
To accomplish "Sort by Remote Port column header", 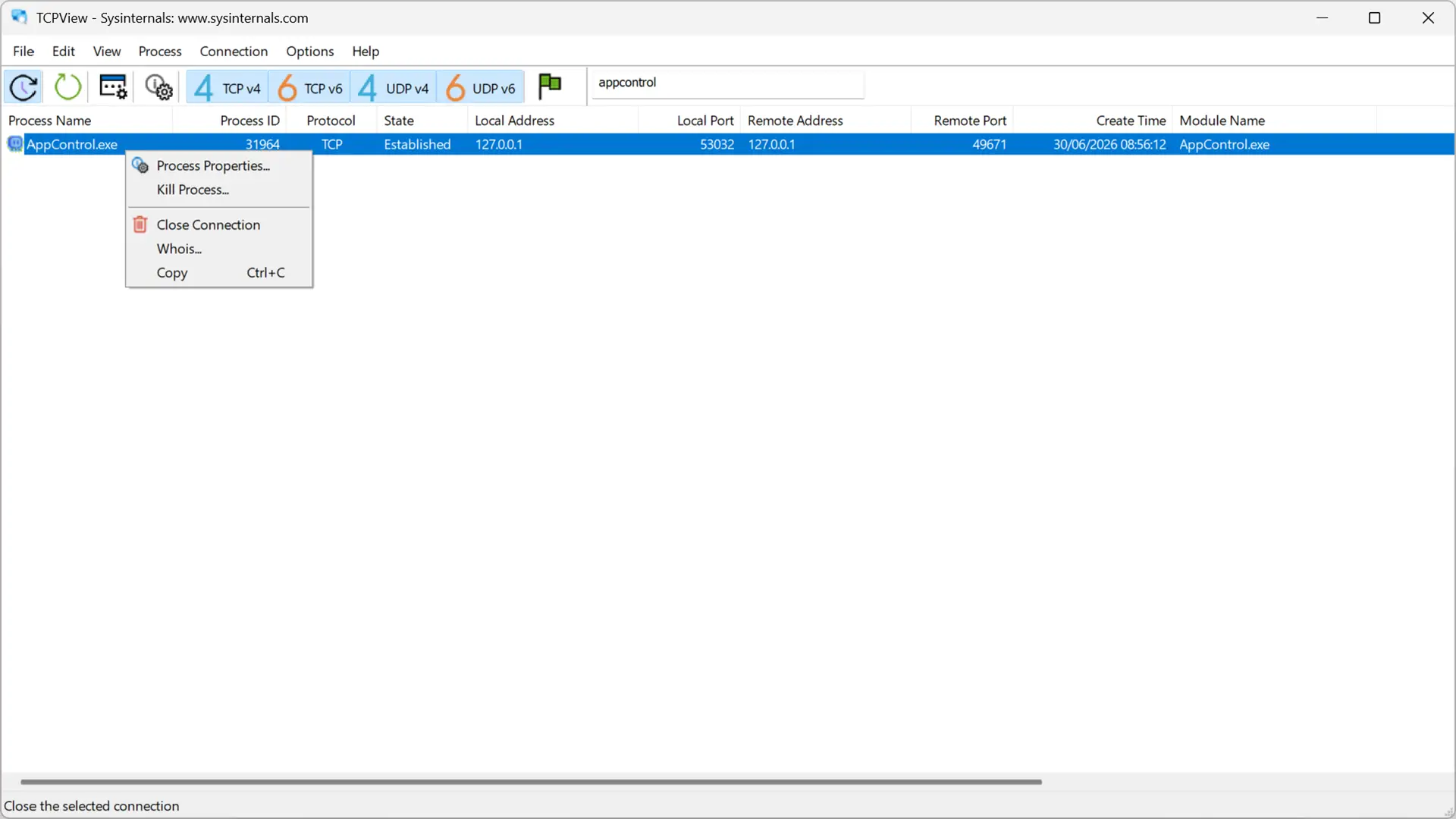I will (x=962, y=121).
